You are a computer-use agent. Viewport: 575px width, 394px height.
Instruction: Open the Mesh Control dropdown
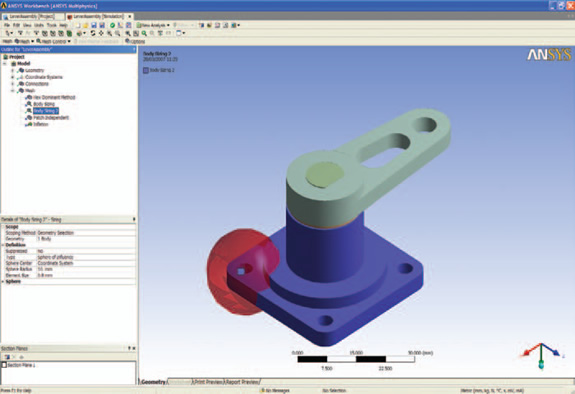54,41
